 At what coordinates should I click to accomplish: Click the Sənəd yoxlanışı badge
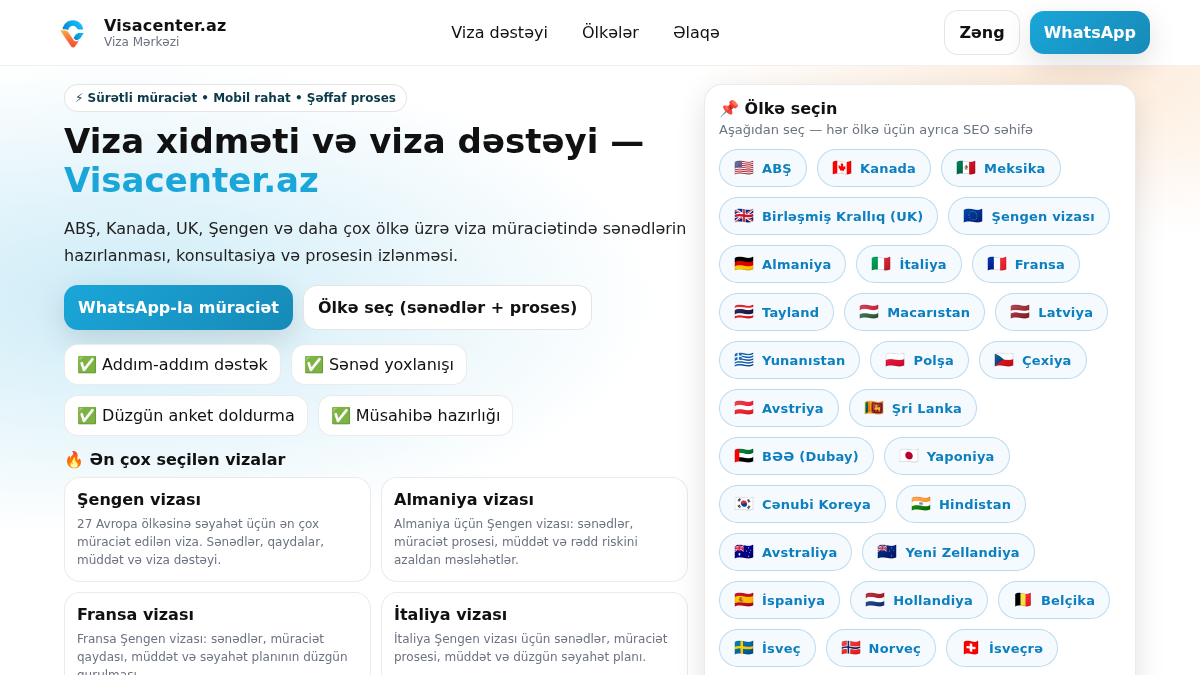click(x=379, y=364)
